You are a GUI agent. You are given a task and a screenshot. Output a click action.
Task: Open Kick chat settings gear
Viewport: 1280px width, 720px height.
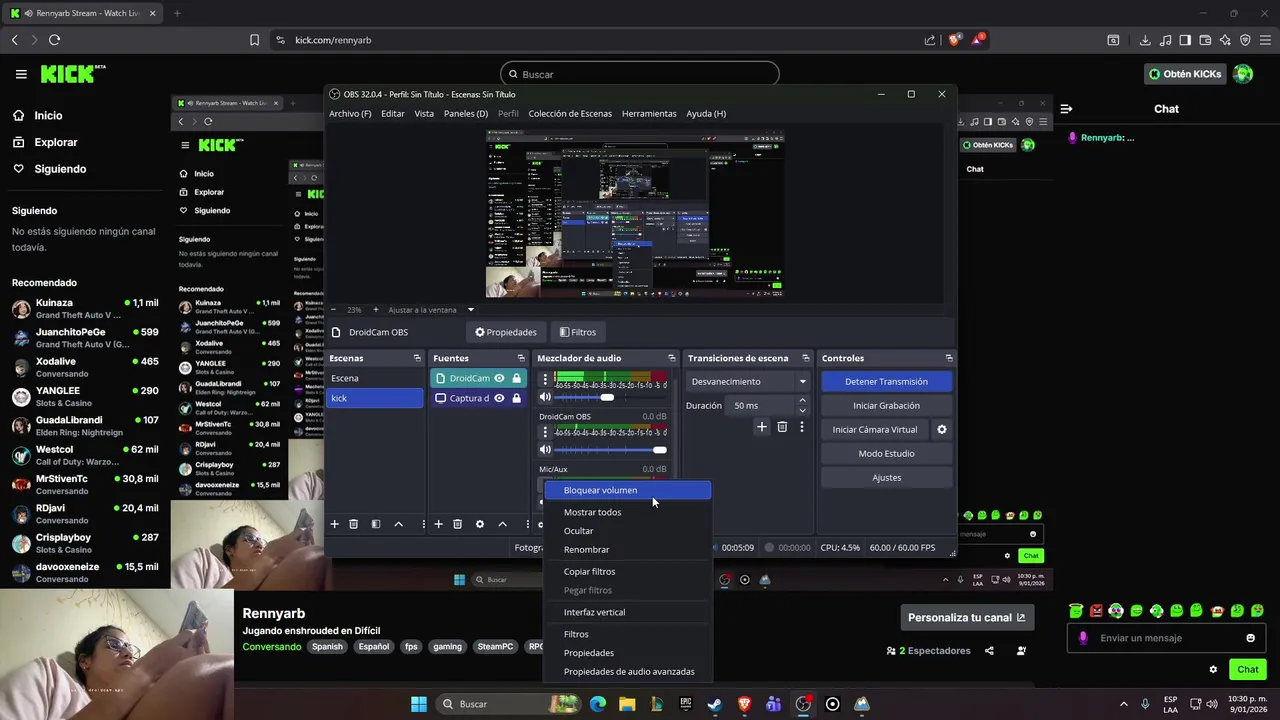(1213, 669)
